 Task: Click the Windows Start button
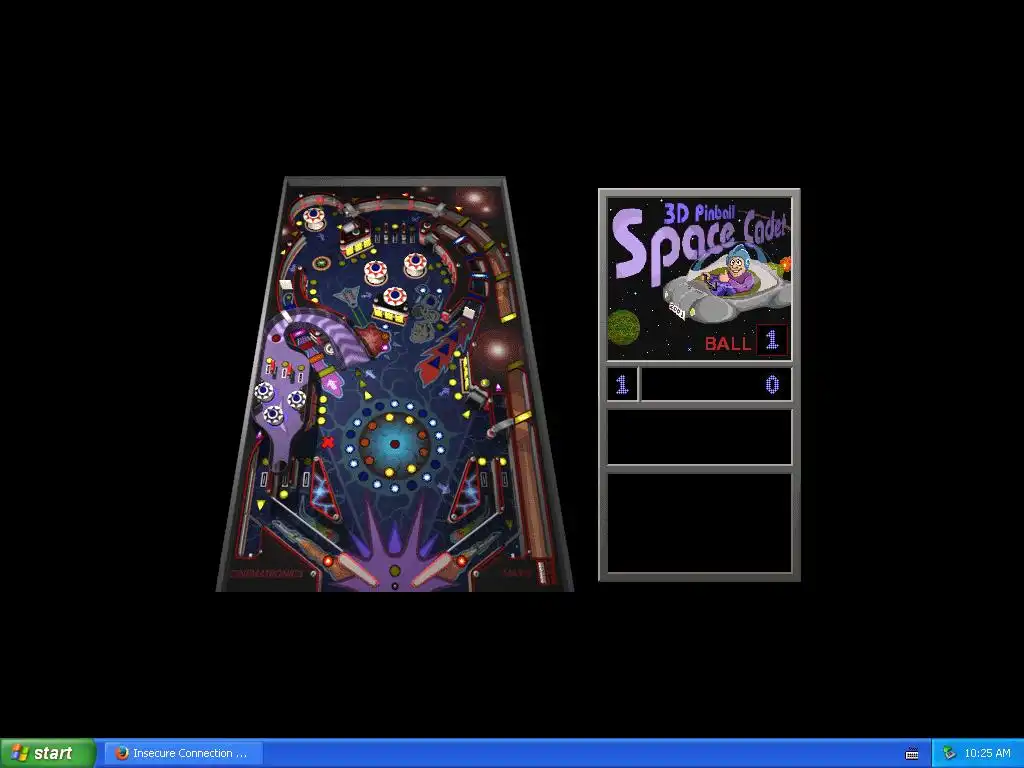point(48,753)
